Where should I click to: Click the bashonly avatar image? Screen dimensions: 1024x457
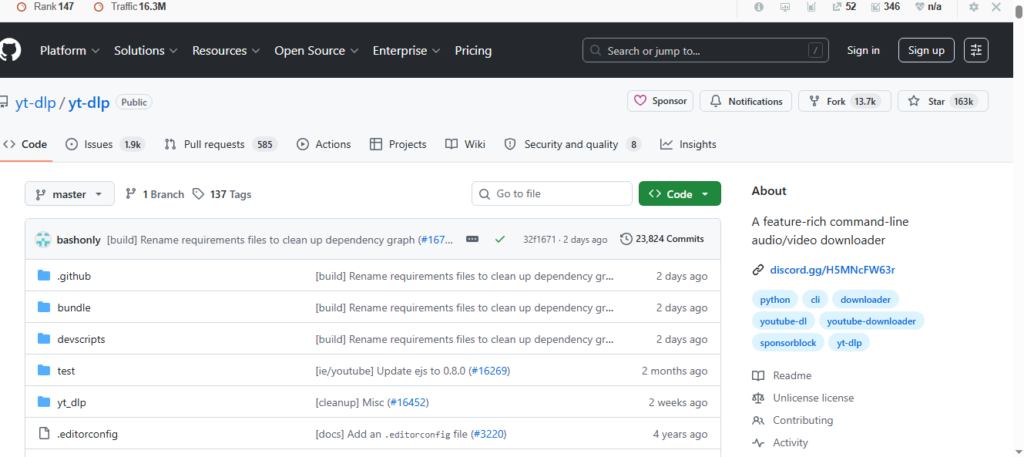43,240
